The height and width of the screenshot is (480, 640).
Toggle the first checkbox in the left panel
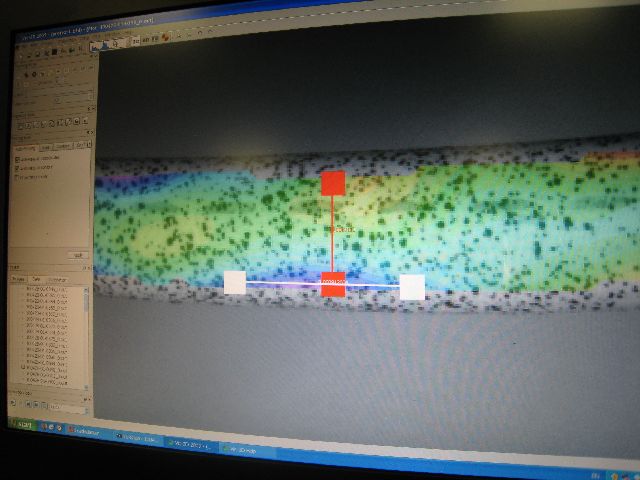17,159
